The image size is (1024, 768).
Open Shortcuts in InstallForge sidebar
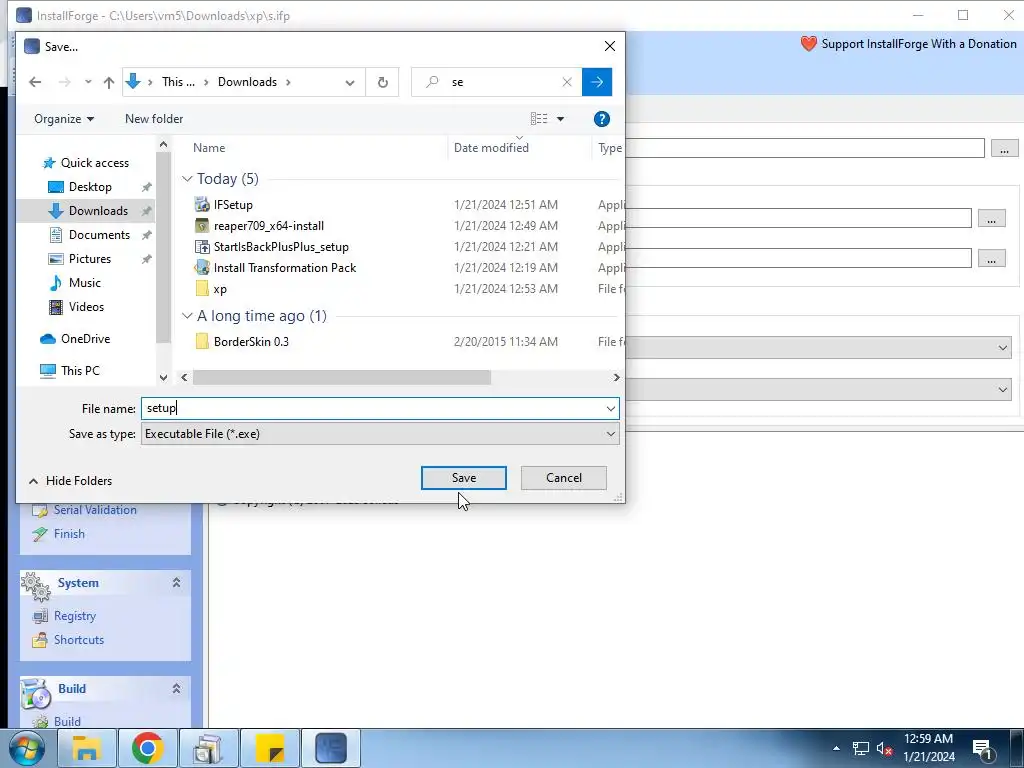78,640
